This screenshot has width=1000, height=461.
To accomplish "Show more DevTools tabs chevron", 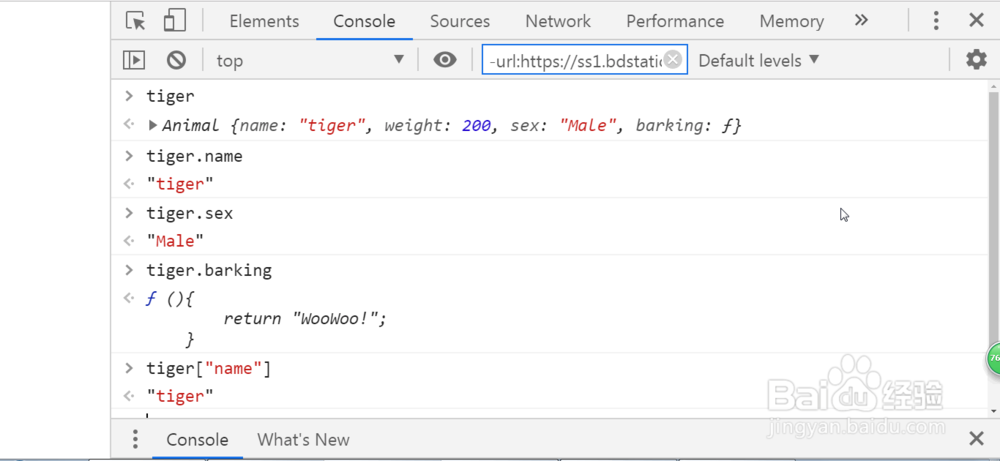I will pyautogui.click(x=861, y=21).
